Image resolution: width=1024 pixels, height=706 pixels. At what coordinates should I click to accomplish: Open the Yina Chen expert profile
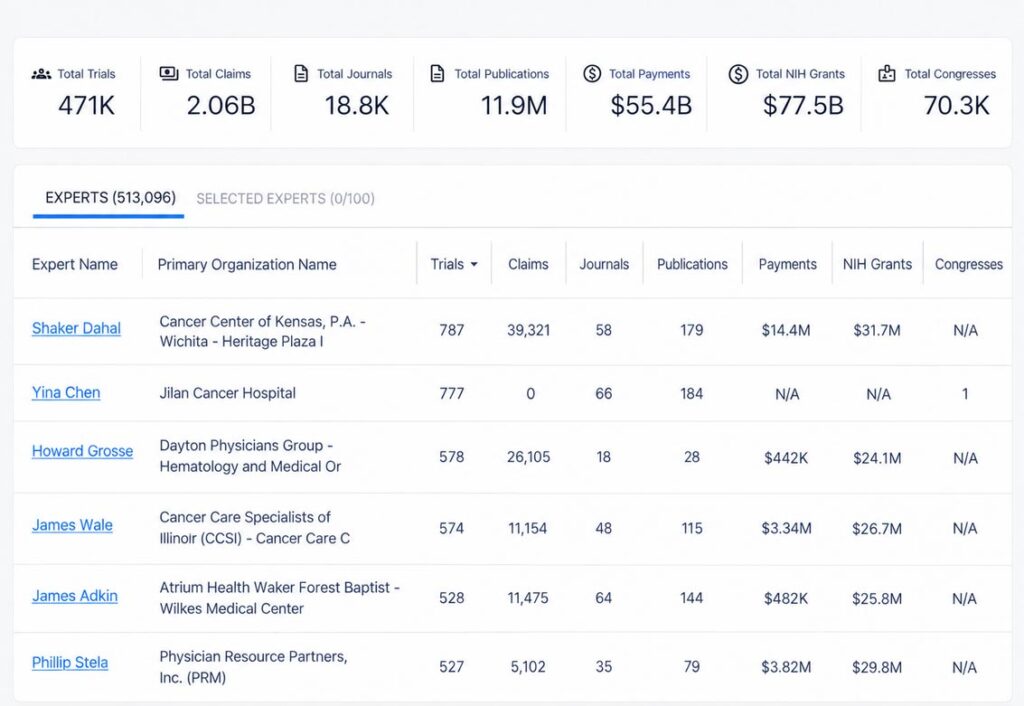click(x=66, y=393)
